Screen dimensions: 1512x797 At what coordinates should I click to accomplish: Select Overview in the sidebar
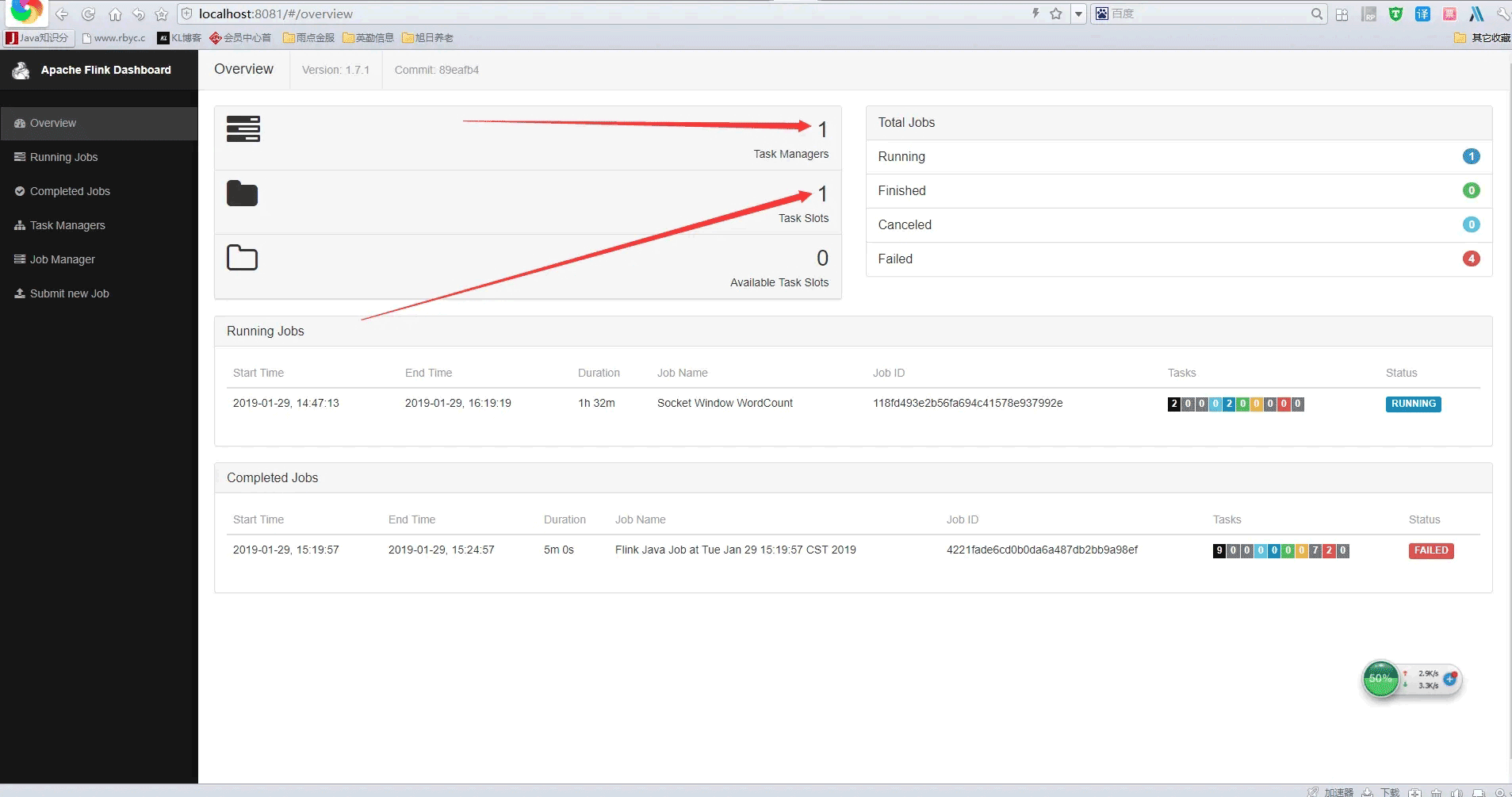pyautogui.click(x=98, y=123)
